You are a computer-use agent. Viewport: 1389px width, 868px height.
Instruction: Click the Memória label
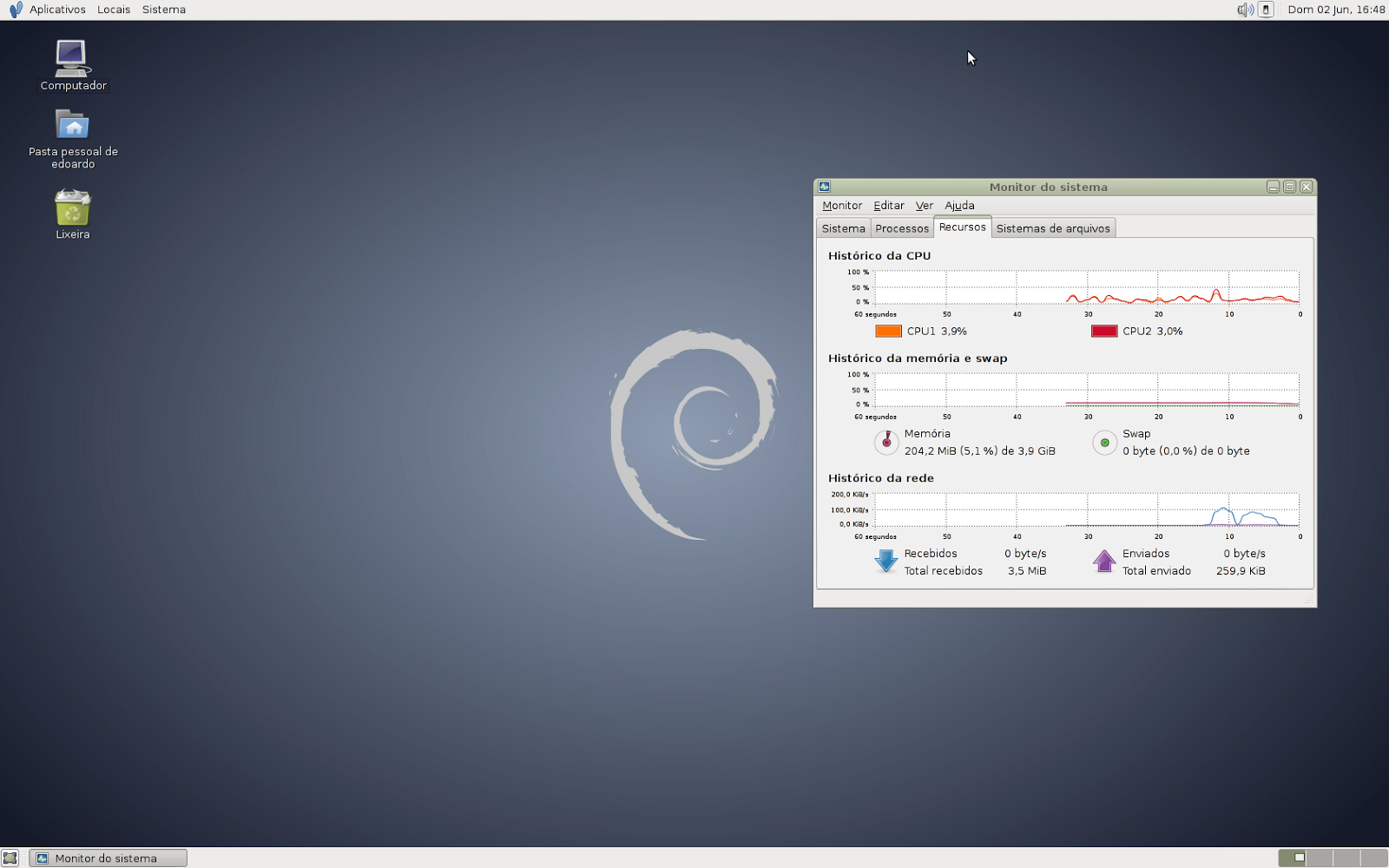click(x=927, y=434)
